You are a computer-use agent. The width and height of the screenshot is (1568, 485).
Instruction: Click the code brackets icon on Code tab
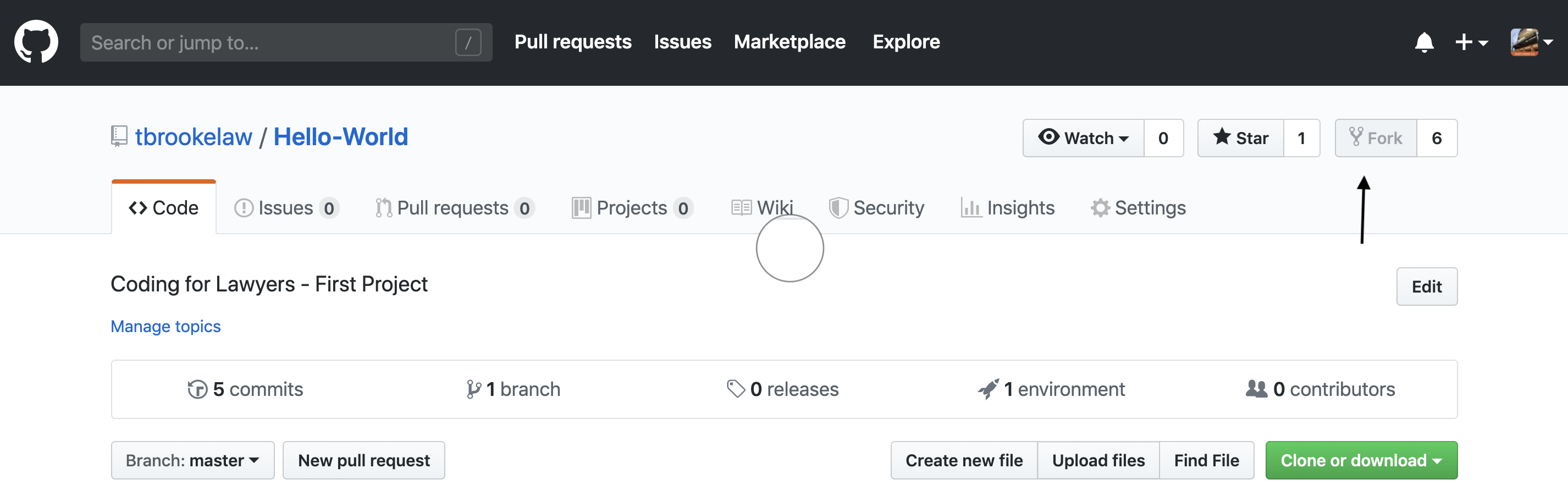(138, 208)
